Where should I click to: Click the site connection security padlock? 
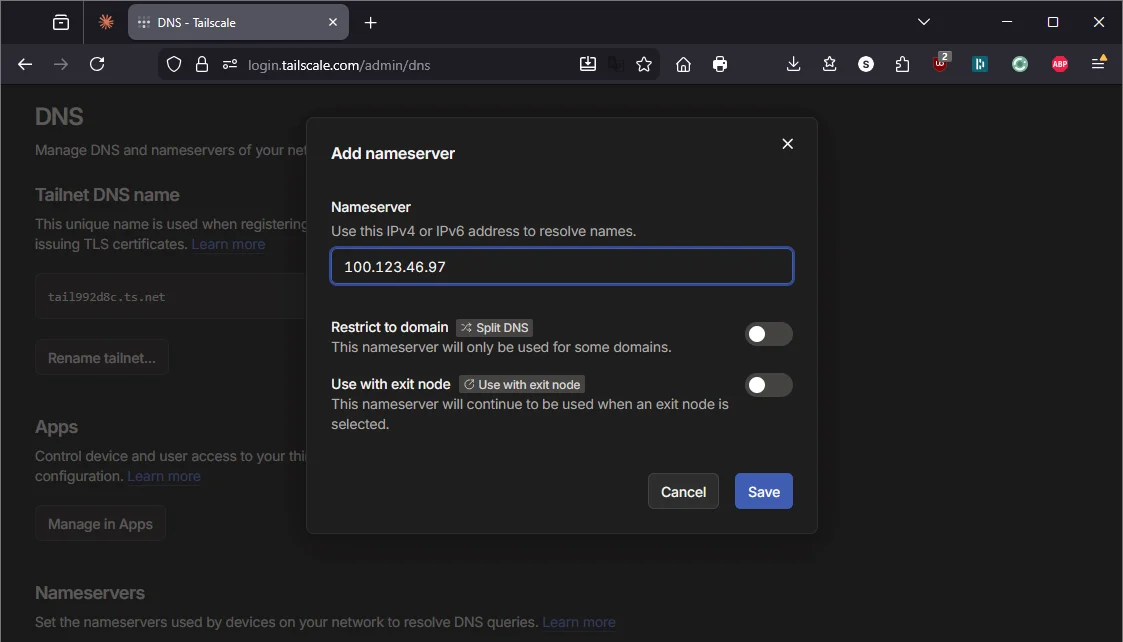(x=201, y=64)
